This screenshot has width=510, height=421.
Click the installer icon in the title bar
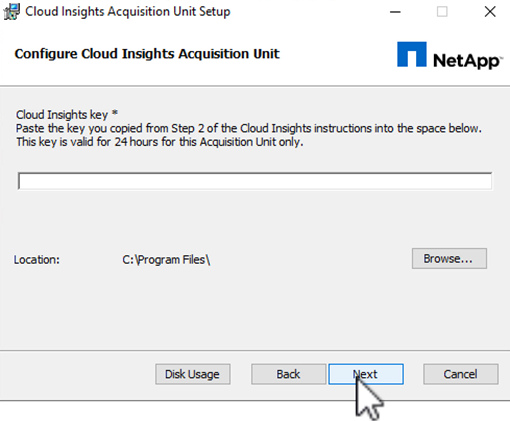[x=11, y=12]
